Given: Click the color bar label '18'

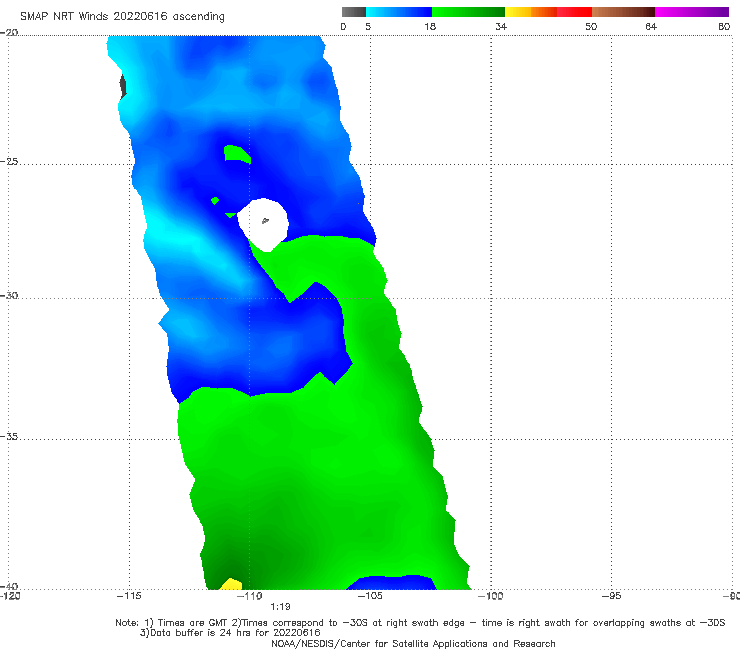Looking at the screenshot, I should [430, 26].
